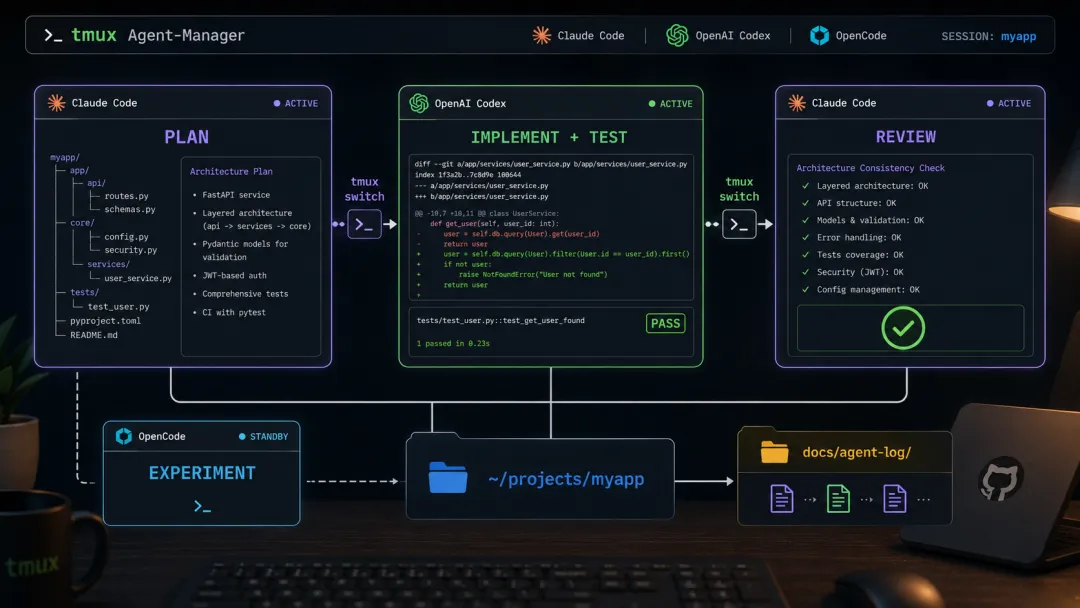
Task: Click the tmux switch terminal icon before REVIEW
Action: (739, 224)
